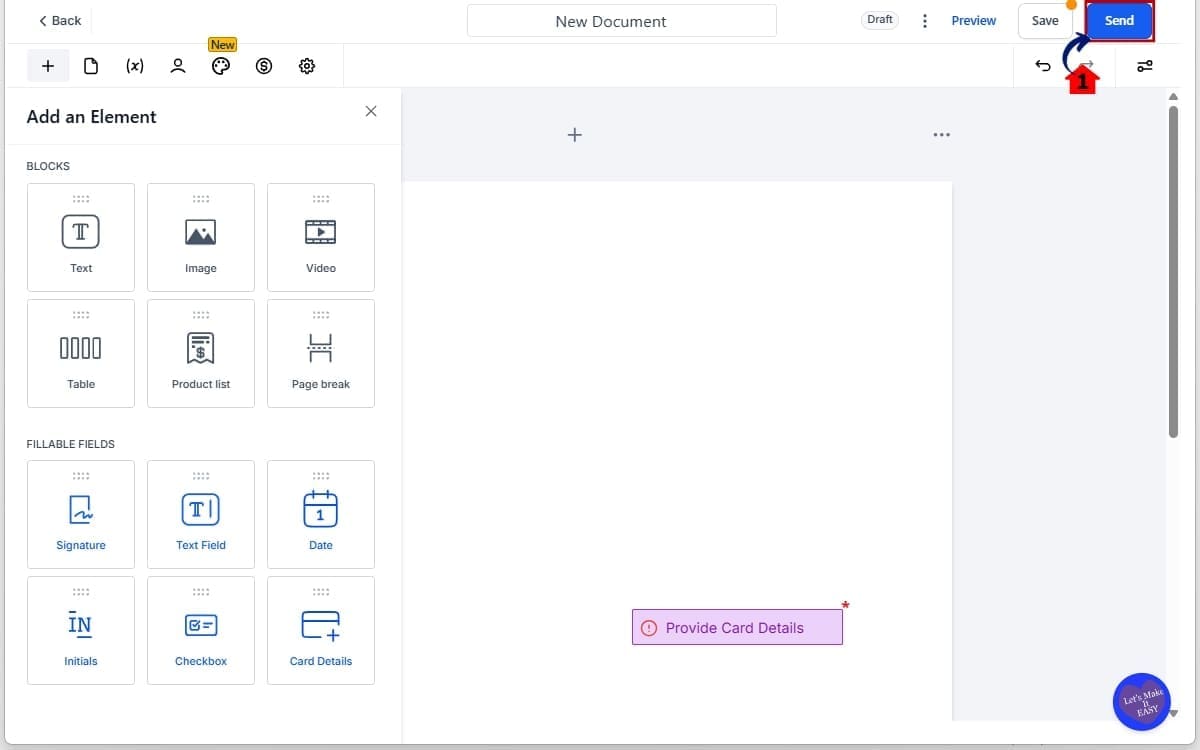
Task: Click the scroll-up arrow at the scrollbar top
Action: point(1173,96)
